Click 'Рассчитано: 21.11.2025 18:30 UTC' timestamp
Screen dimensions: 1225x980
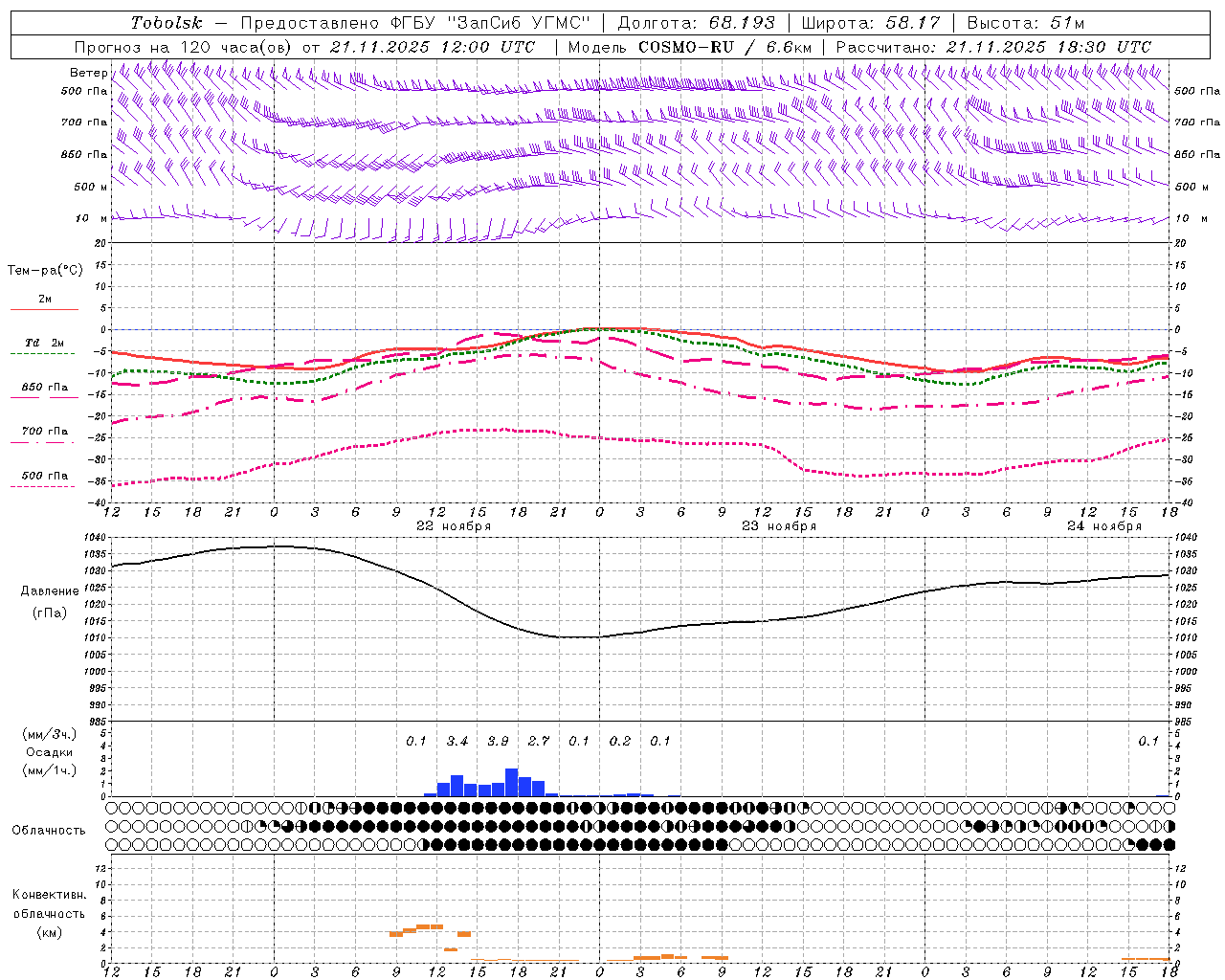(x=993, y=47)
